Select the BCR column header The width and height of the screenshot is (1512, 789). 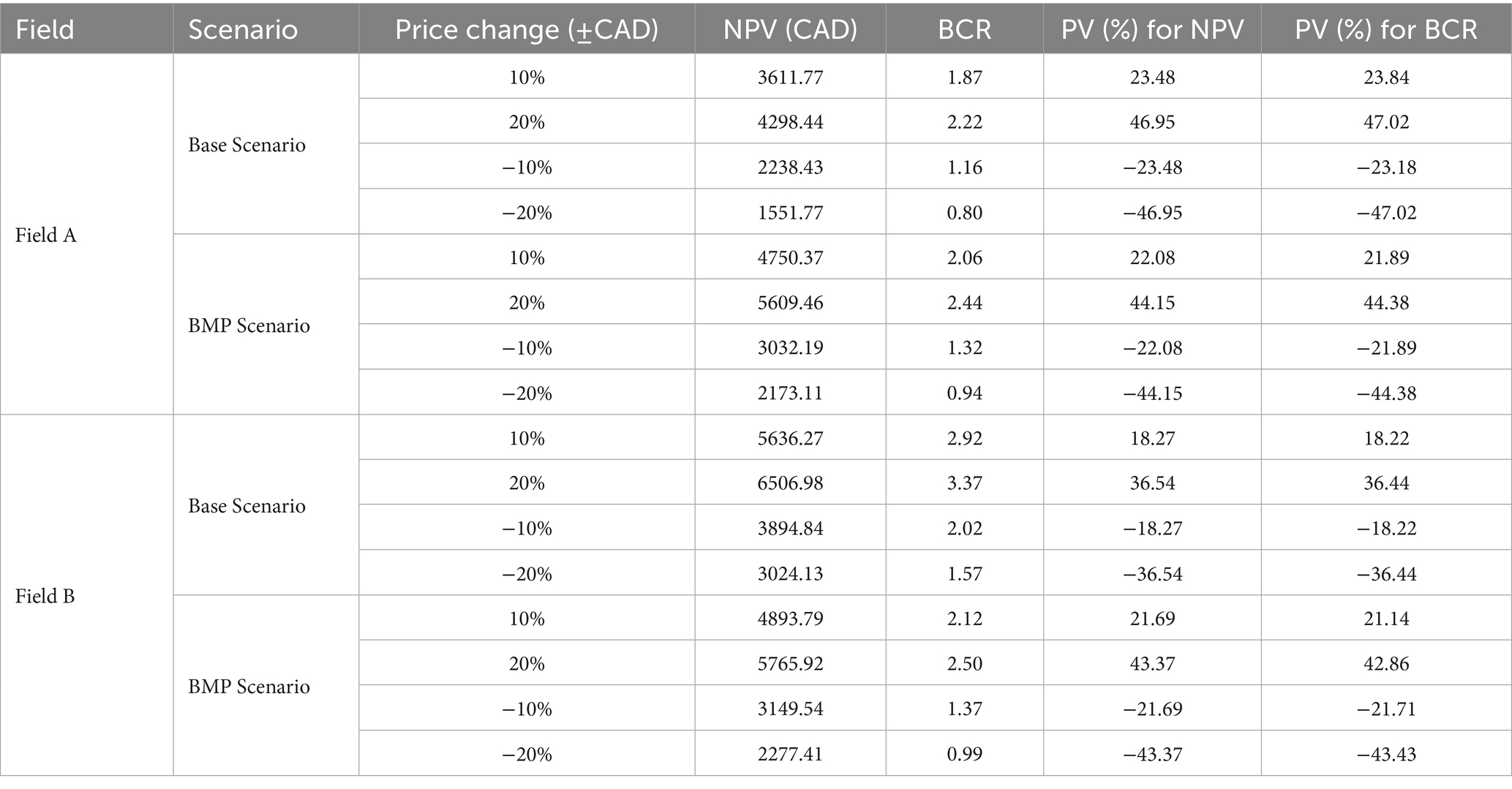tap(964, 29)
